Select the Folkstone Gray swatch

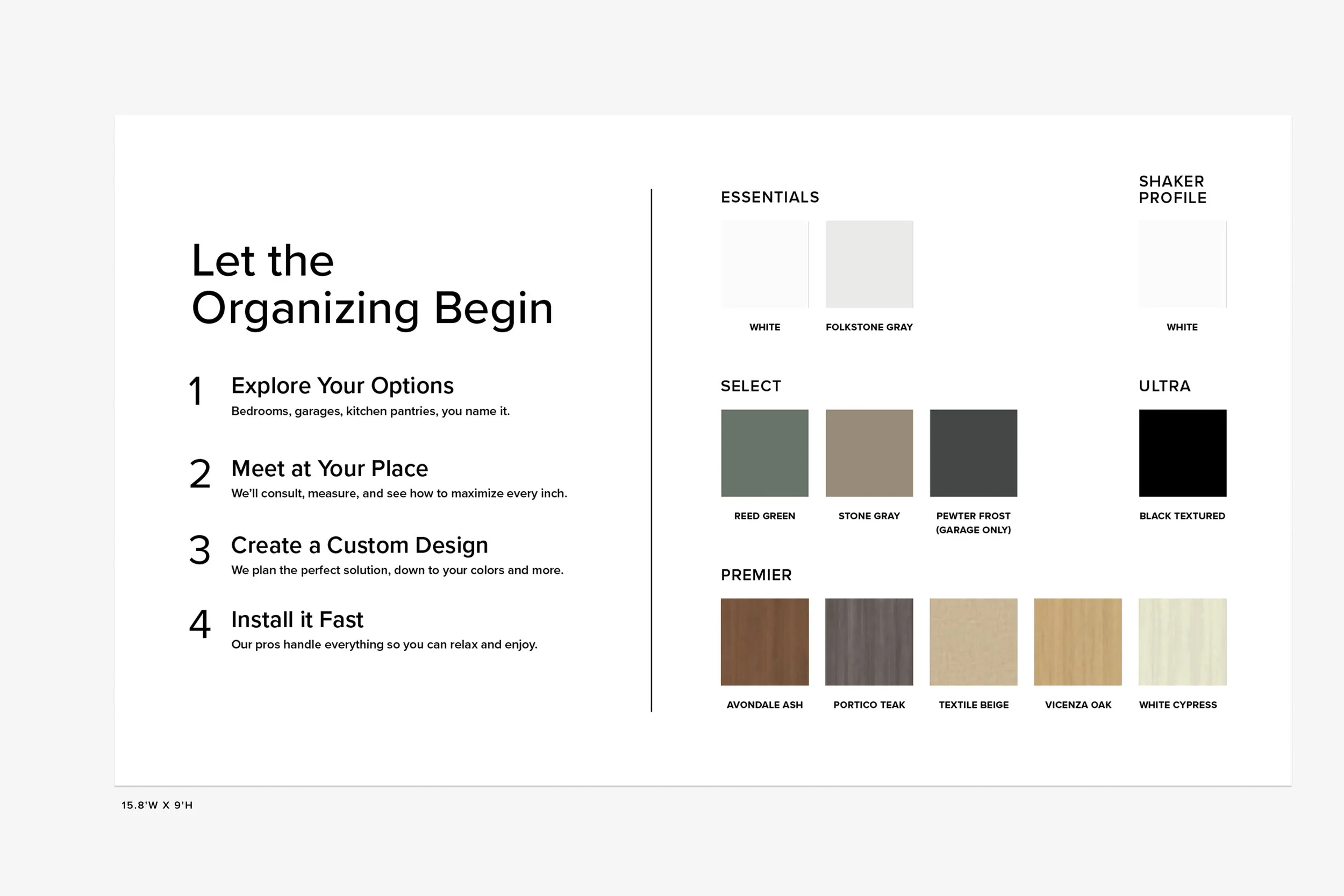pyautogui.click(x=869, y=264)
